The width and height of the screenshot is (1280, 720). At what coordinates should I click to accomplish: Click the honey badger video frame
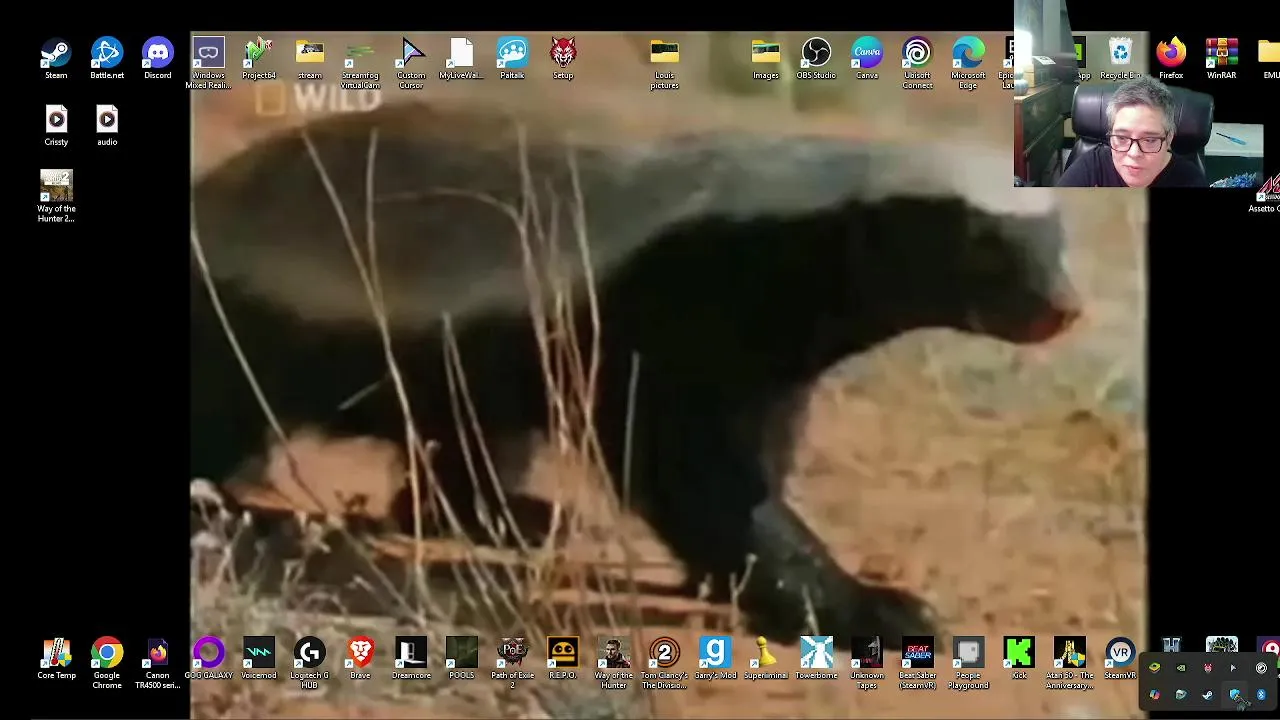[669, 375]
